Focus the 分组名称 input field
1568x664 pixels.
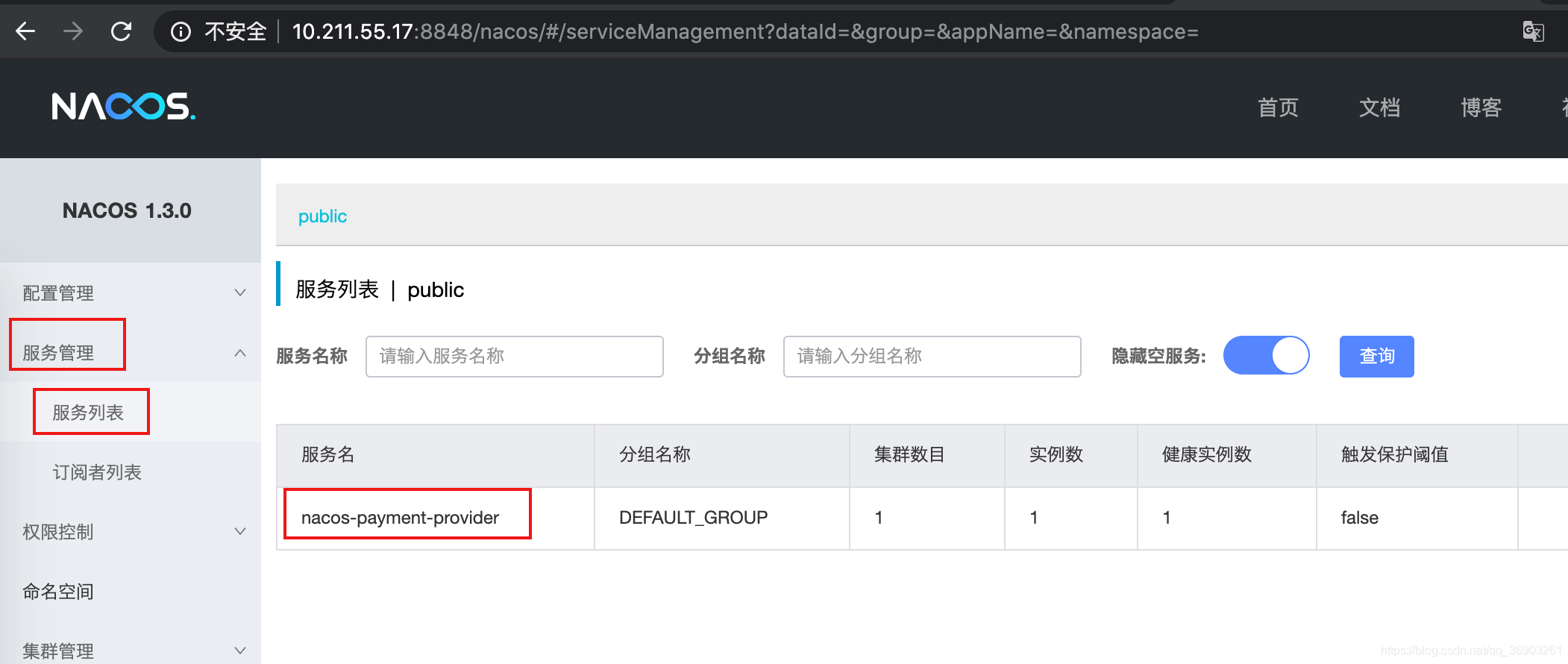932,356
